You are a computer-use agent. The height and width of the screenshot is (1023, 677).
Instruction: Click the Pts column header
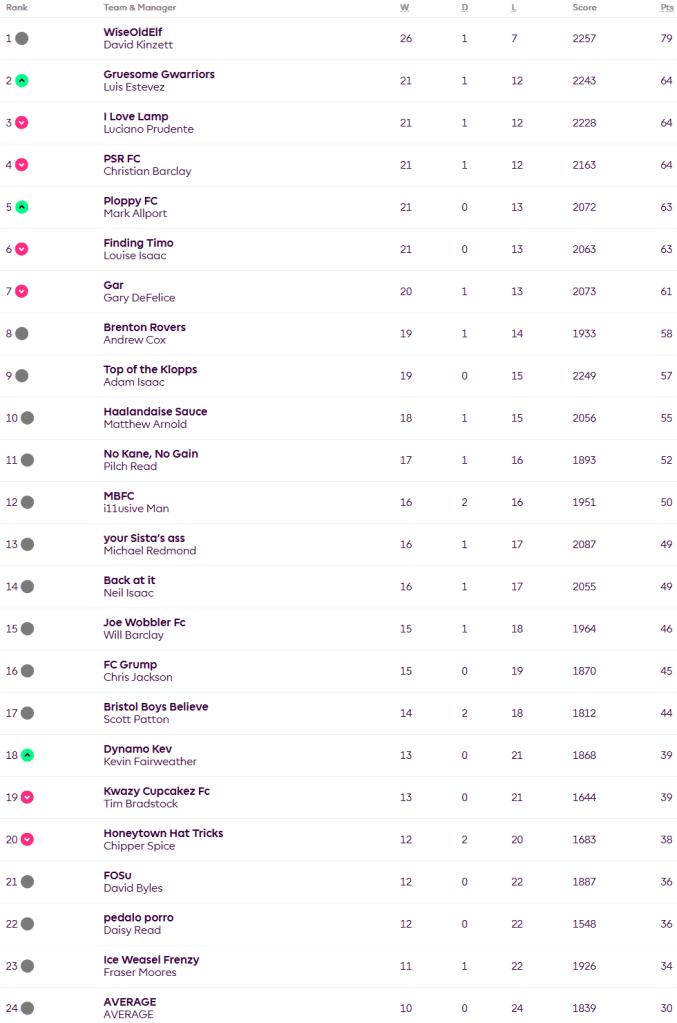click(x=666, y=7)
